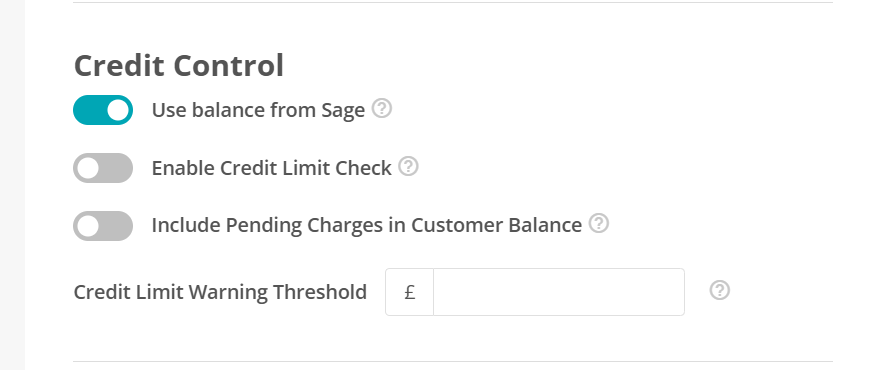The height and width of the screenshot is (370, 877).
Task: View help icon beside Include Pending Charges
Action: (599, 223)
